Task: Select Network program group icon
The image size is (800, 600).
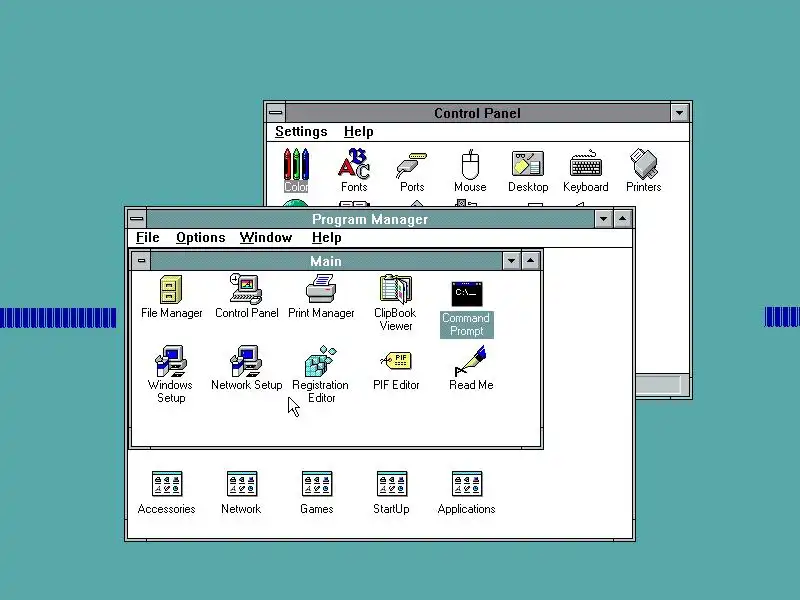Action: [242, 484]
